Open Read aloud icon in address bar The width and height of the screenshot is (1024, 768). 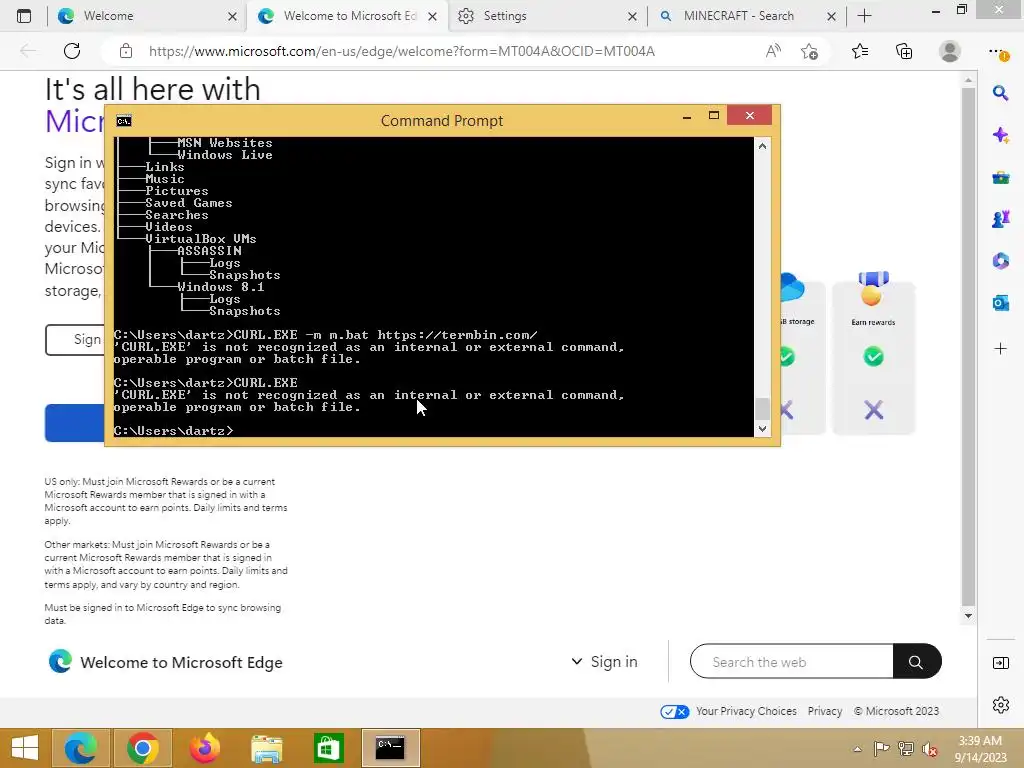click(x=773, y=51)
